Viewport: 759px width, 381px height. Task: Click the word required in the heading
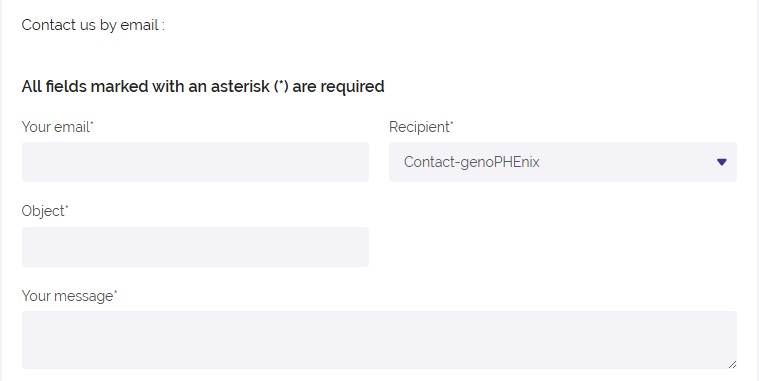click(x=352, y=87)
